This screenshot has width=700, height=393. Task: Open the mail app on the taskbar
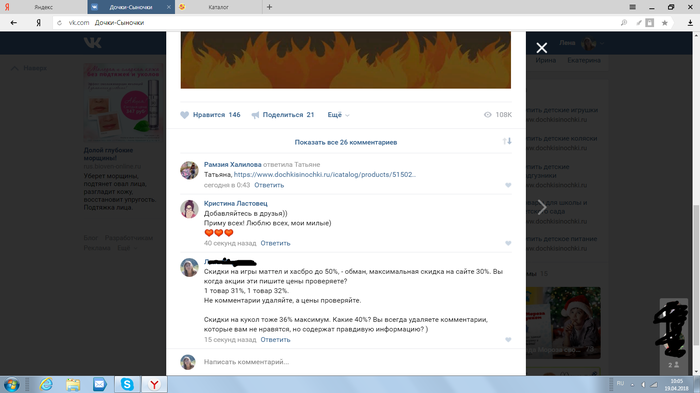pos(100,385)
